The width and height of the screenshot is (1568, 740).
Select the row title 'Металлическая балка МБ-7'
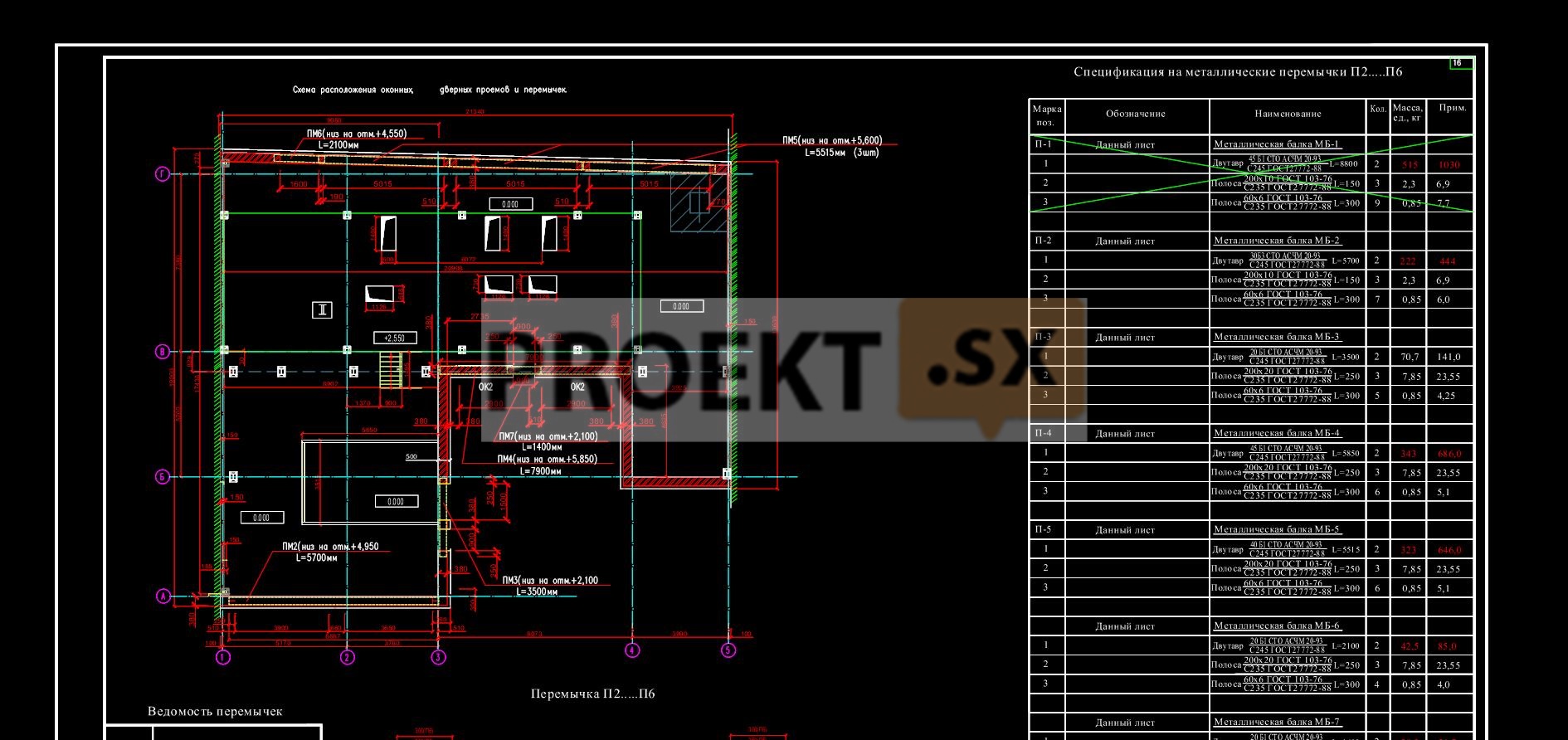click(x=1277, y=722)
